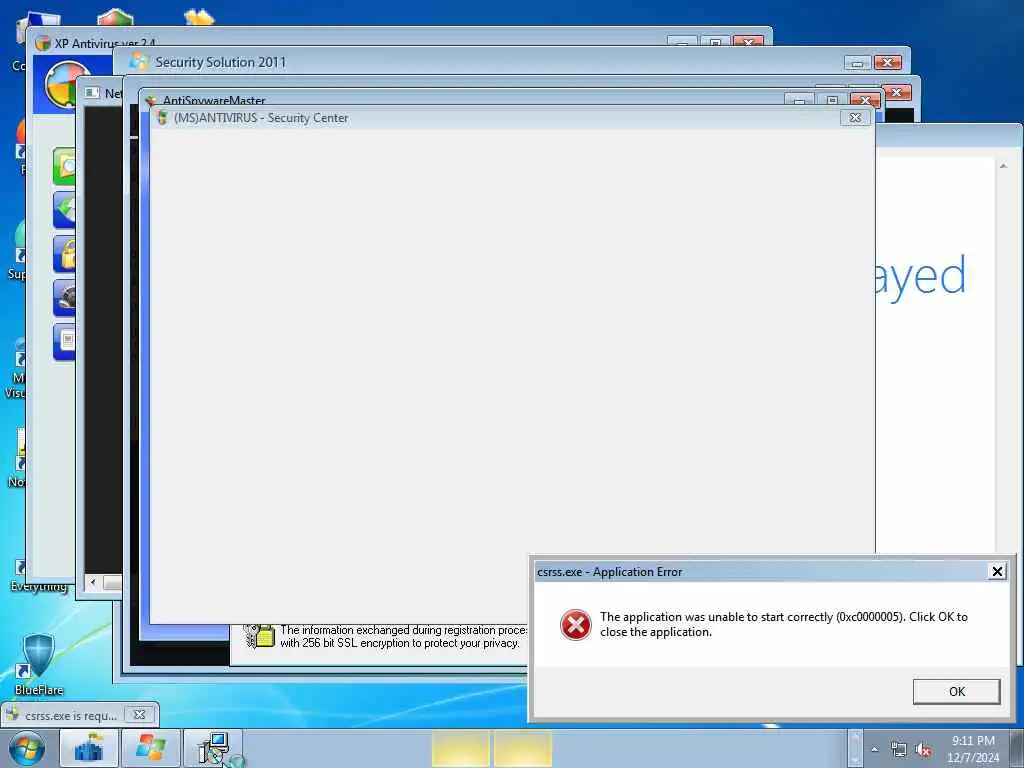Click the keys and padlock SSL icon
The height and width of the screenshot is (768, 1024).
(x=259, y=635)
